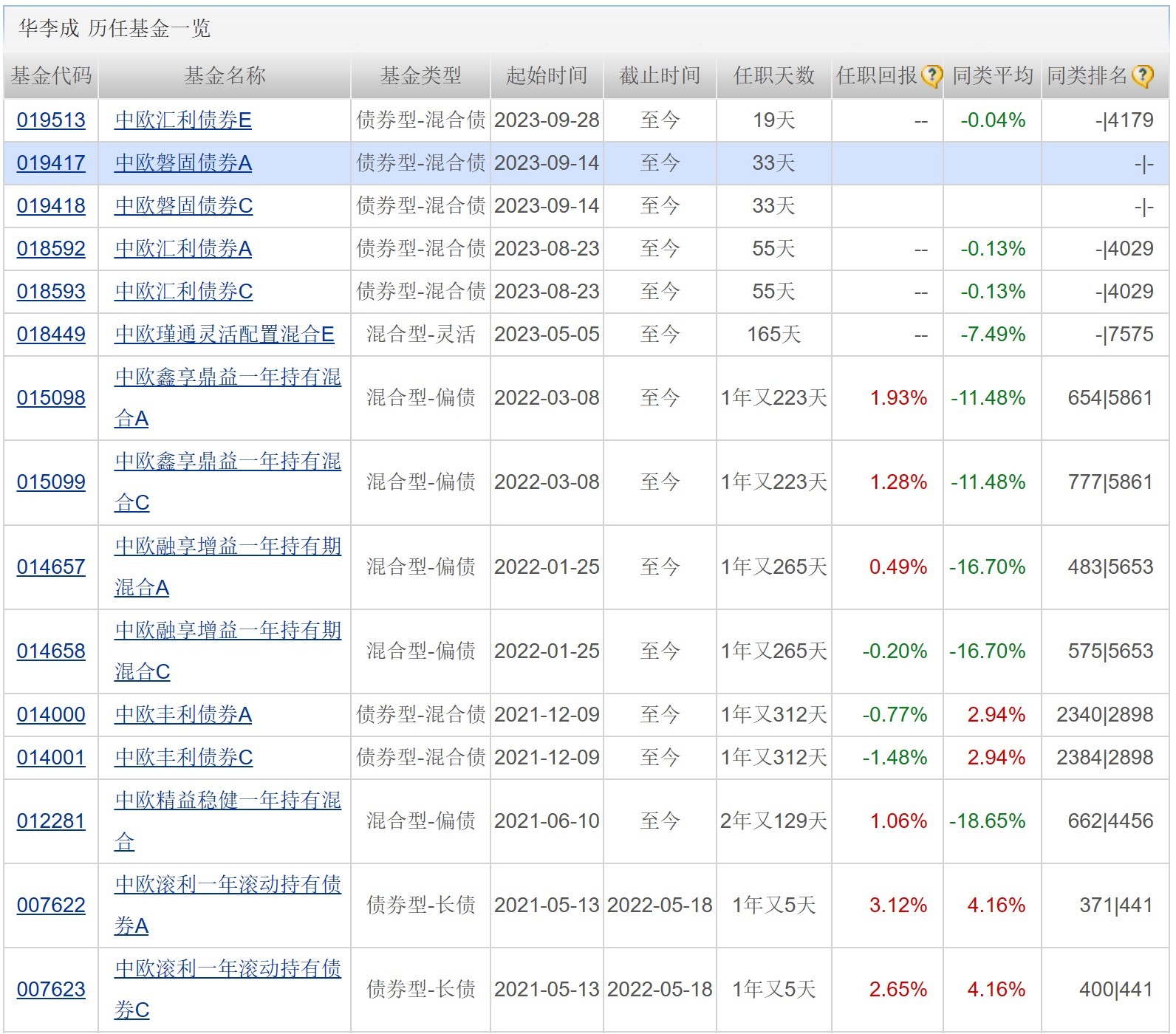
Task: Open fund code link 012281
Action: (51, 821)
